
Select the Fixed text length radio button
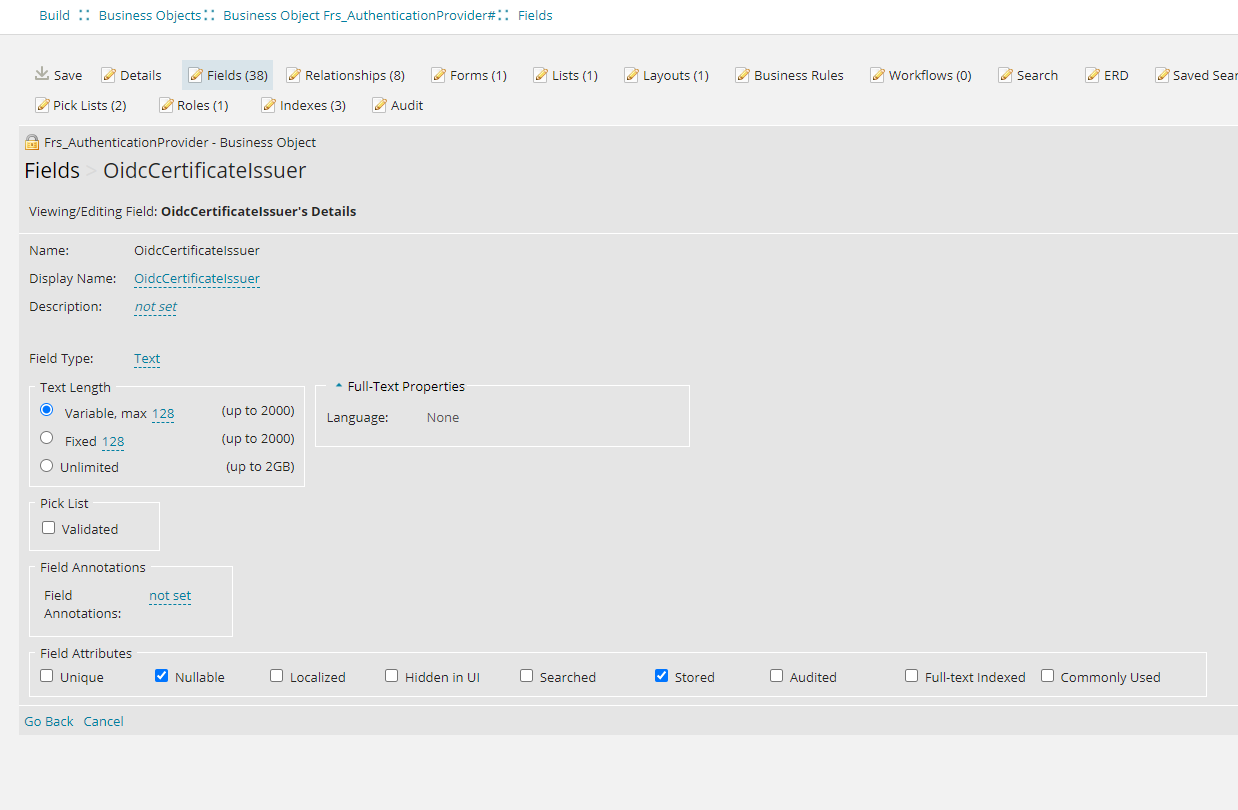pyautogui.click(x=46, y=437)
